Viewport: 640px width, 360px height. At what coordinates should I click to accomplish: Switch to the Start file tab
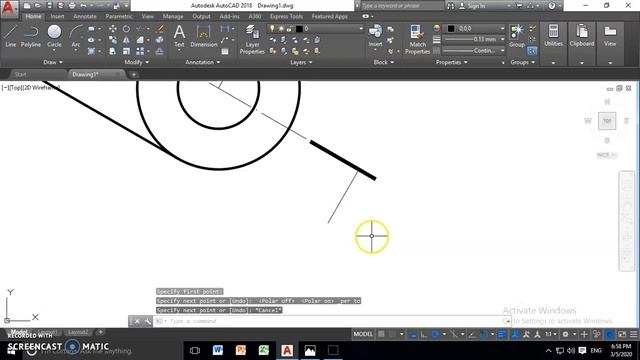click(20, 74)
